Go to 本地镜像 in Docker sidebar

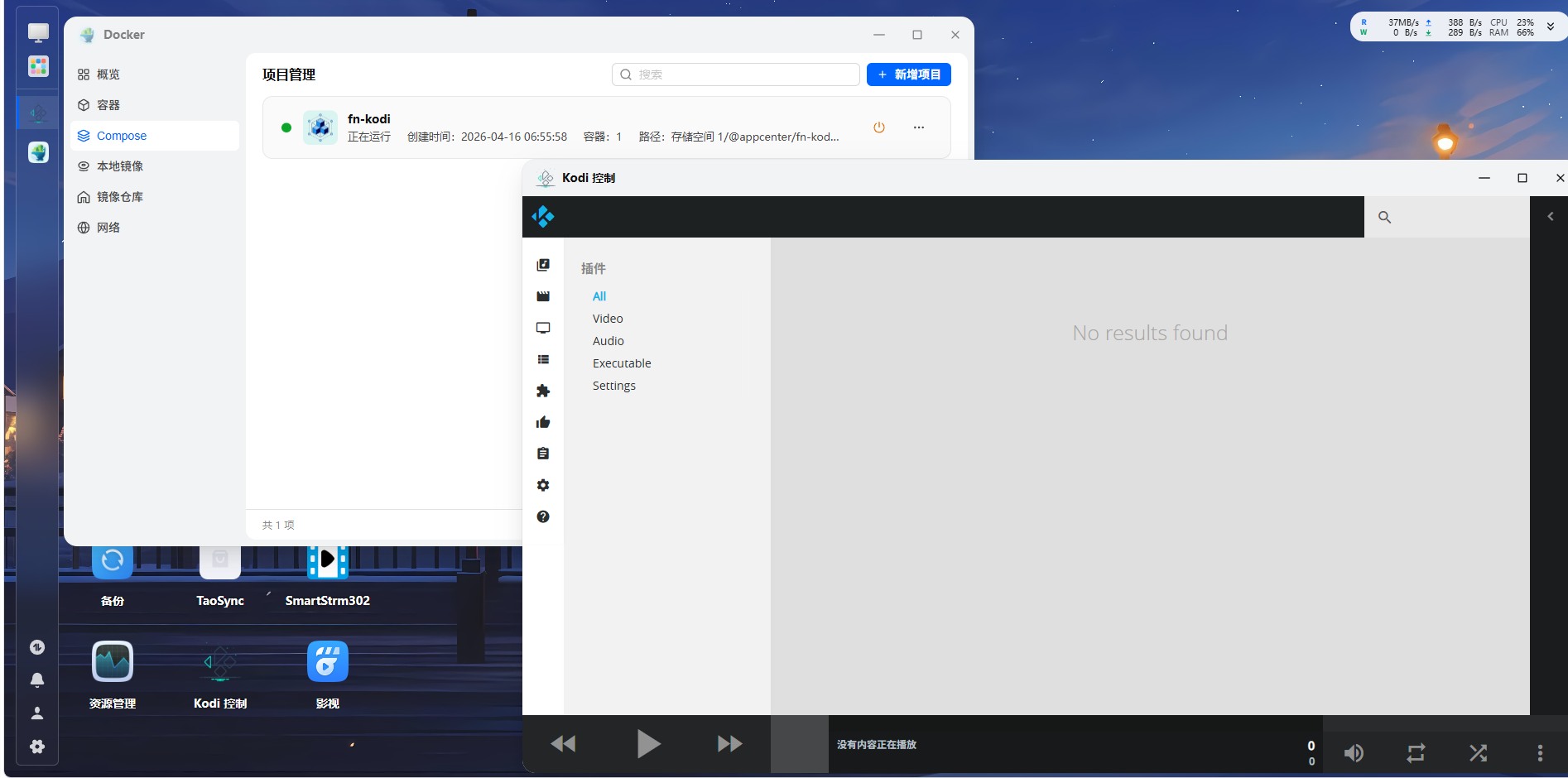coord(155,166)
